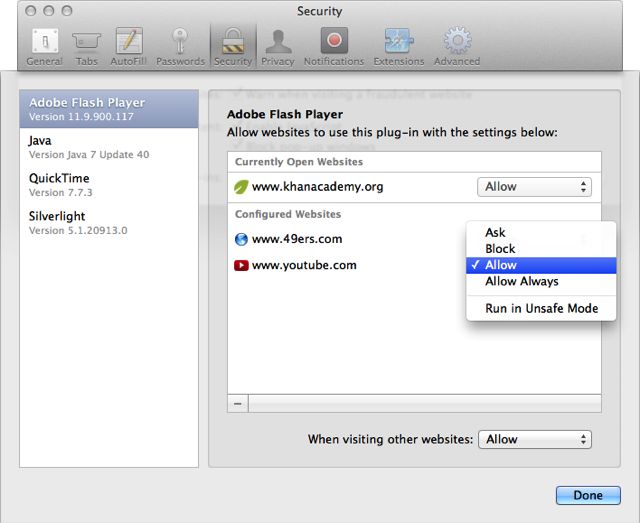
Task: Select the QuickTime plug-in in sidebar
Action: (109, 185)
